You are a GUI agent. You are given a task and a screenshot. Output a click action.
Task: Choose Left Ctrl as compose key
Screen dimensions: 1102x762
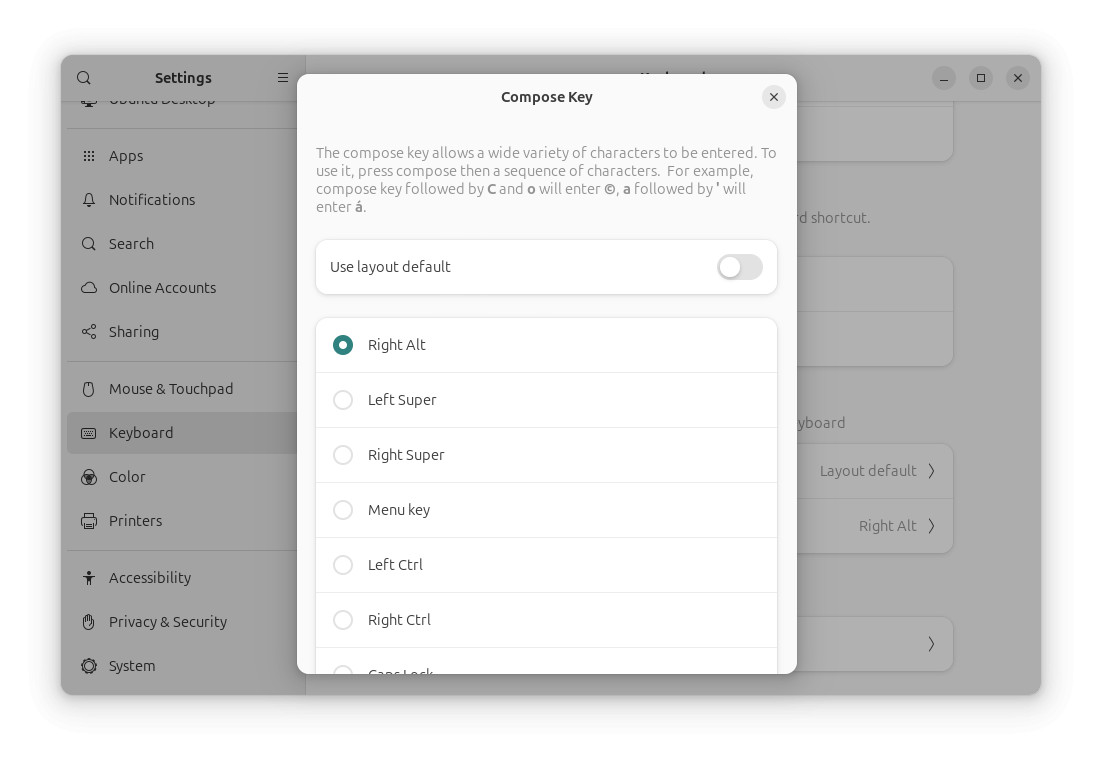coord(343,564)
